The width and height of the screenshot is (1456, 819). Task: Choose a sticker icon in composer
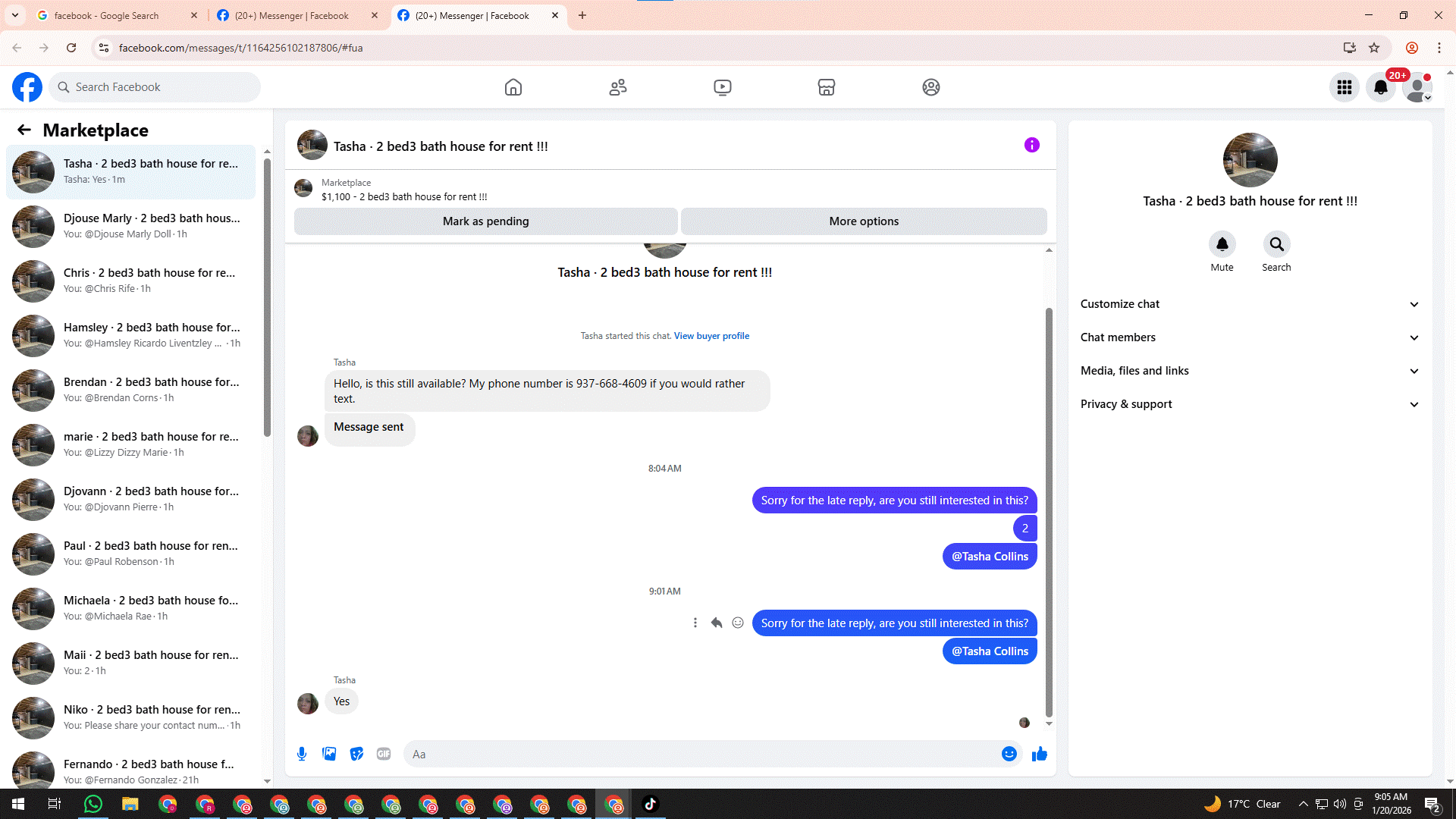pyautogui.click(x=356, y=754)
